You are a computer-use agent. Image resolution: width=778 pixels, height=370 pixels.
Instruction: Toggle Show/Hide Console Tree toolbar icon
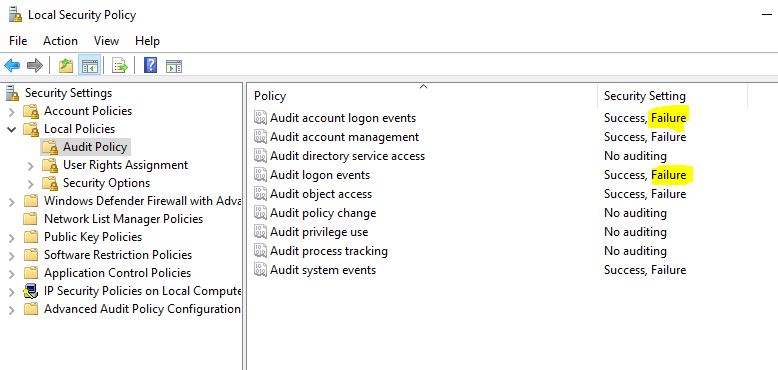(x=90, y=65)
